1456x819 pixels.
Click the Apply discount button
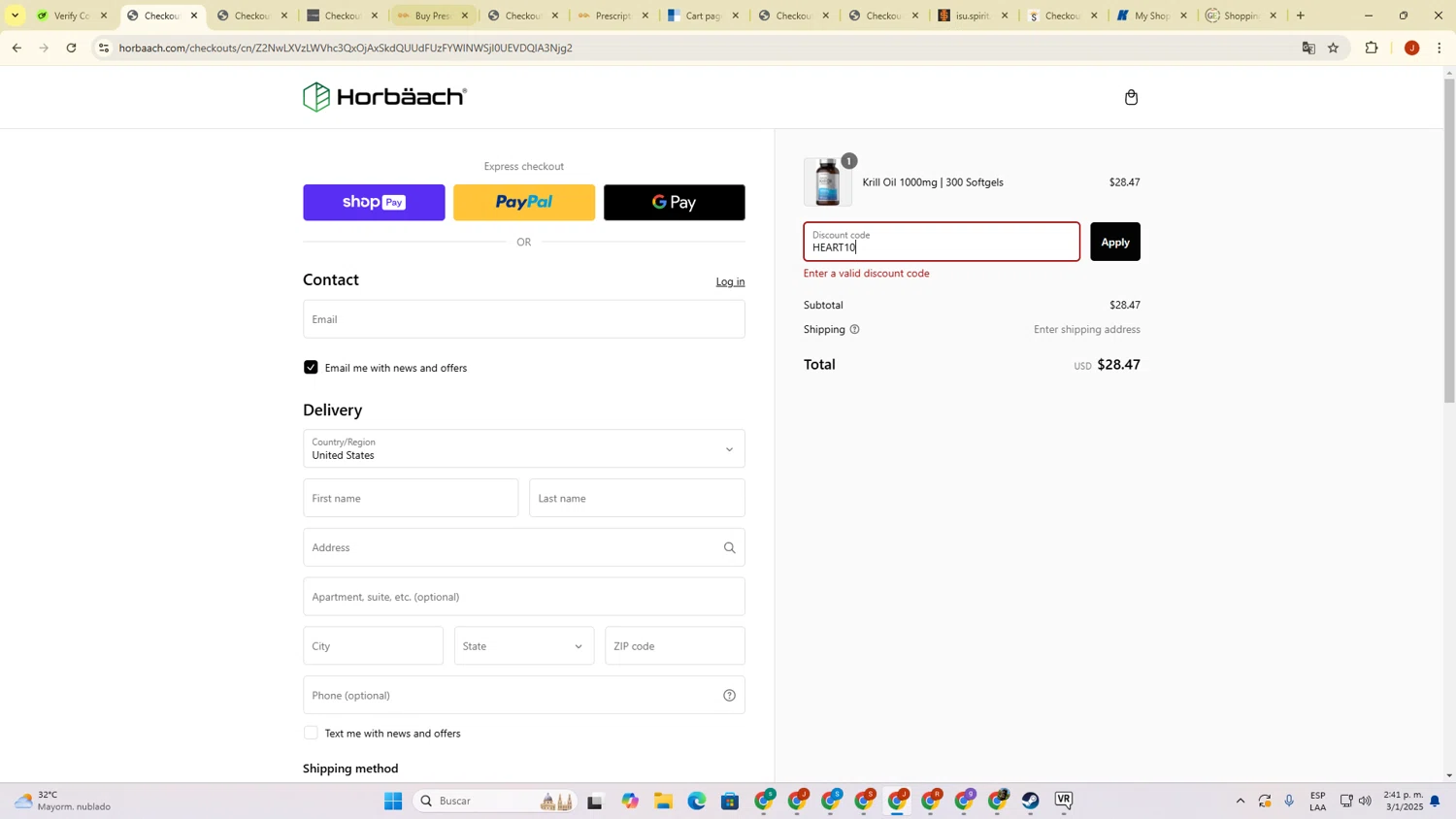(x=1115, y=243)
